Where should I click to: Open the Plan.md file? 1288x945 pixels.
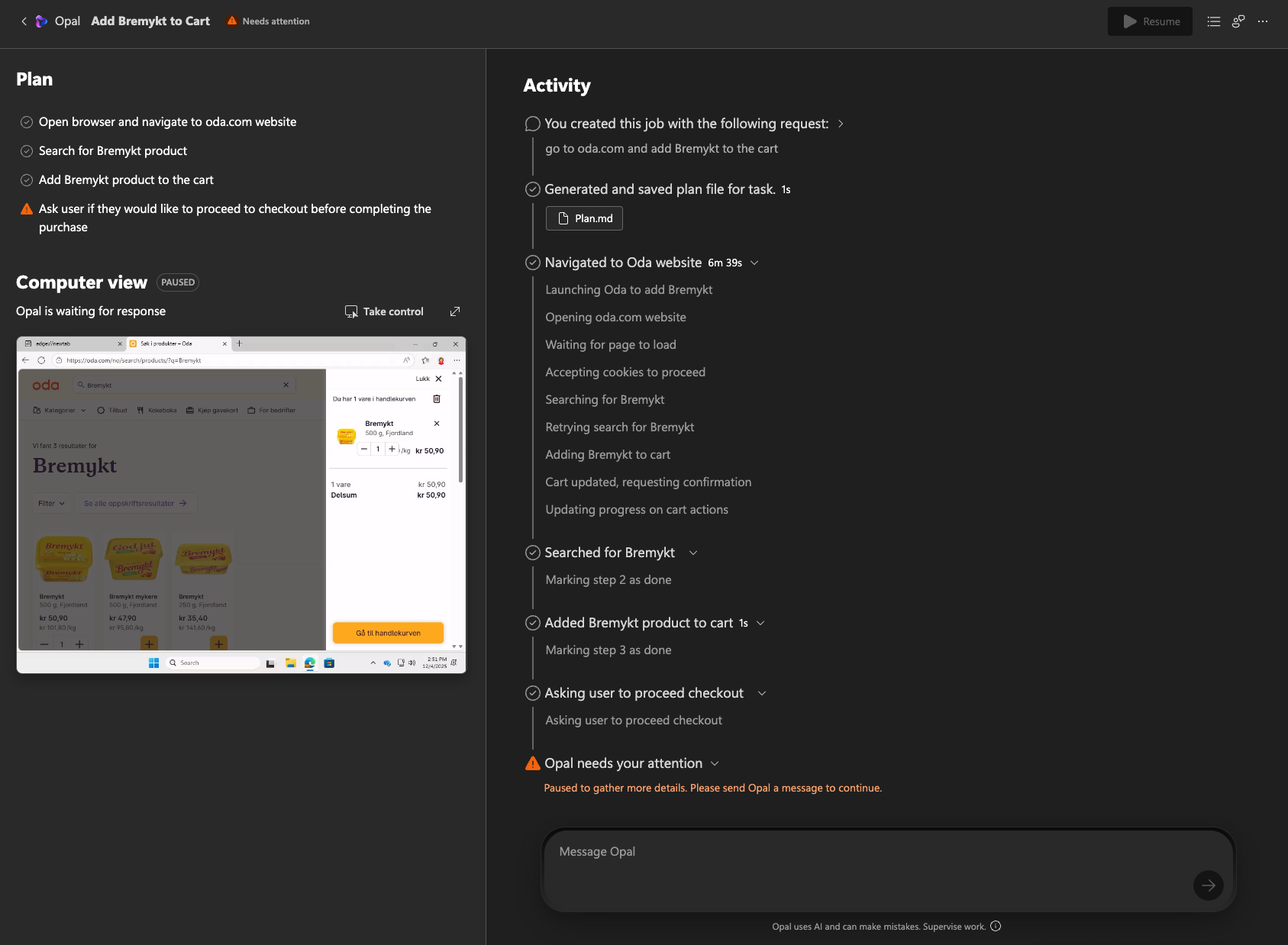point(584,218)
